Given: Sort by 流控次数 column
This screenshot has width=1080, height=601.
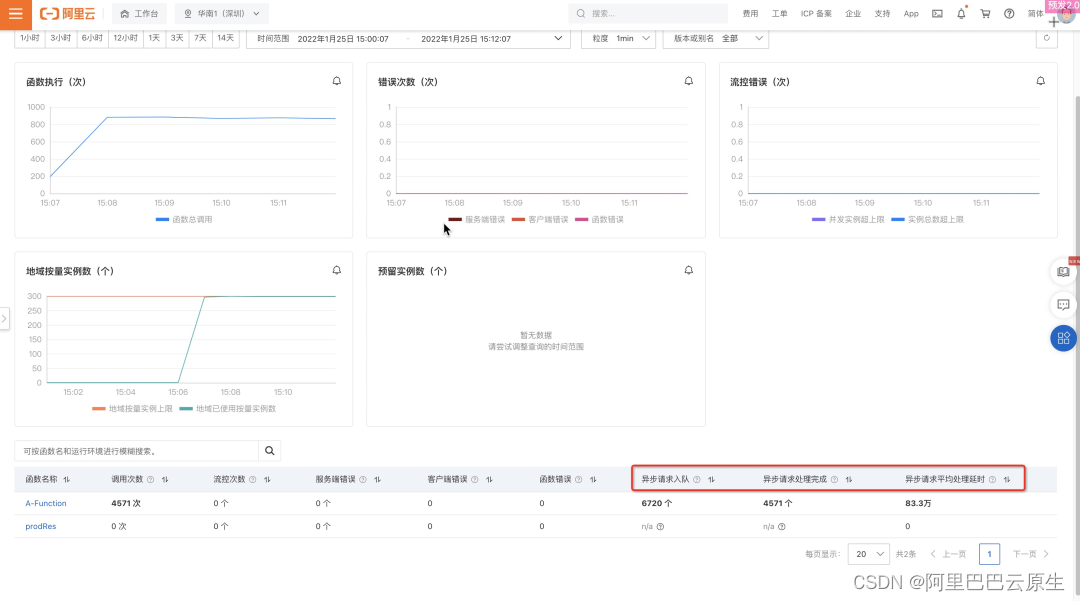Looking at the screenshot, I should [267, 479].
